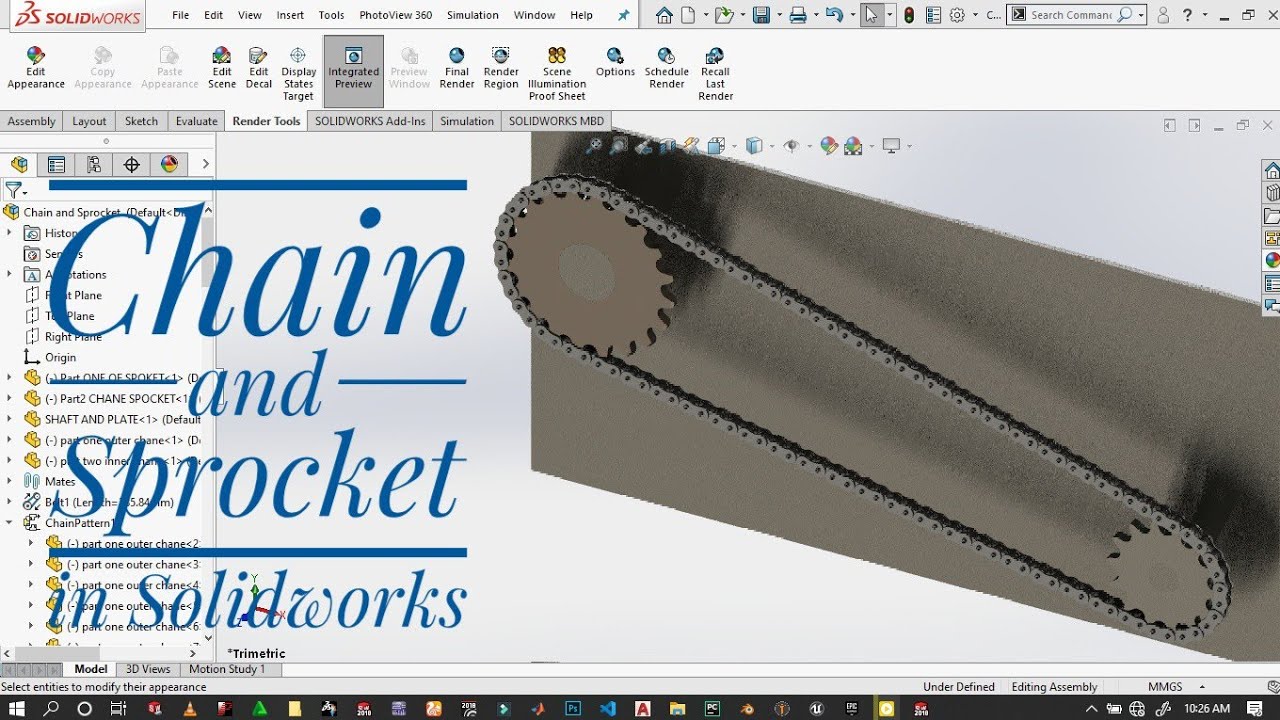Collapse the ChainPattern tree node
1280x720 pixels.
pos(10,523)
